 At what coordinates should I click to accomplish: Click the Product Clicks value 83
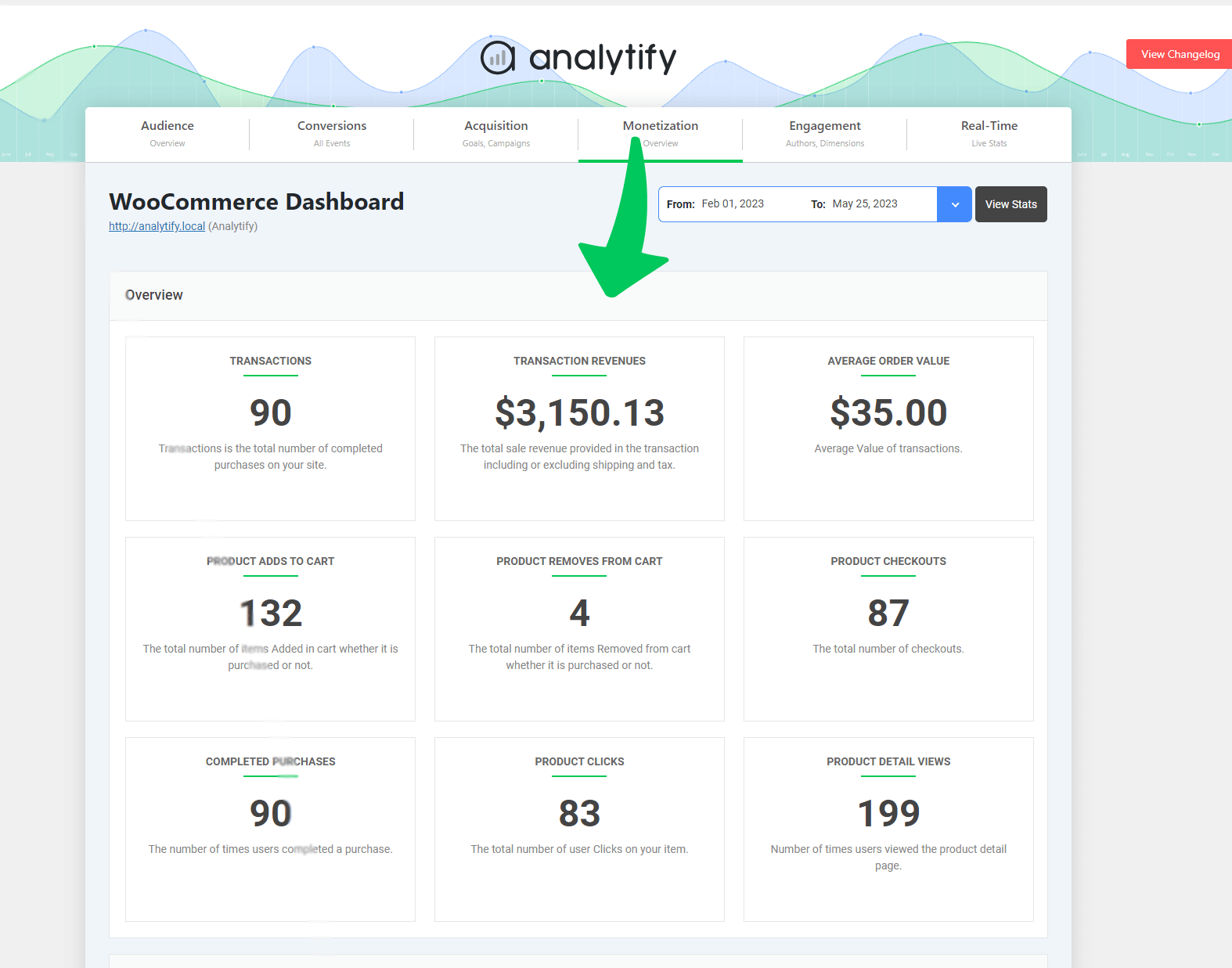pyautogui.click(x=580, y=813)
